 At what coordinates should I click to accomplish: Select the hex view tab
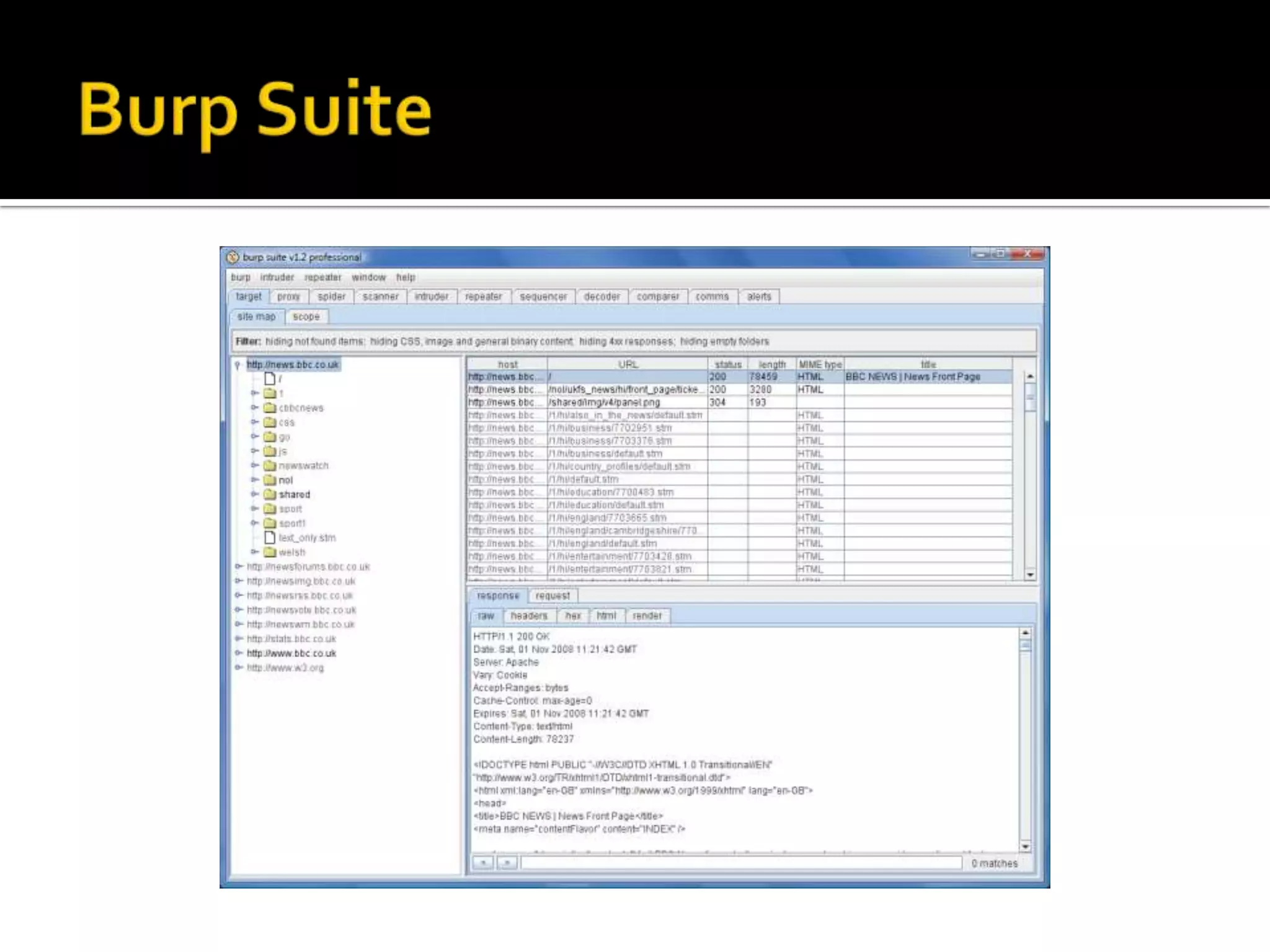[573, 616]
